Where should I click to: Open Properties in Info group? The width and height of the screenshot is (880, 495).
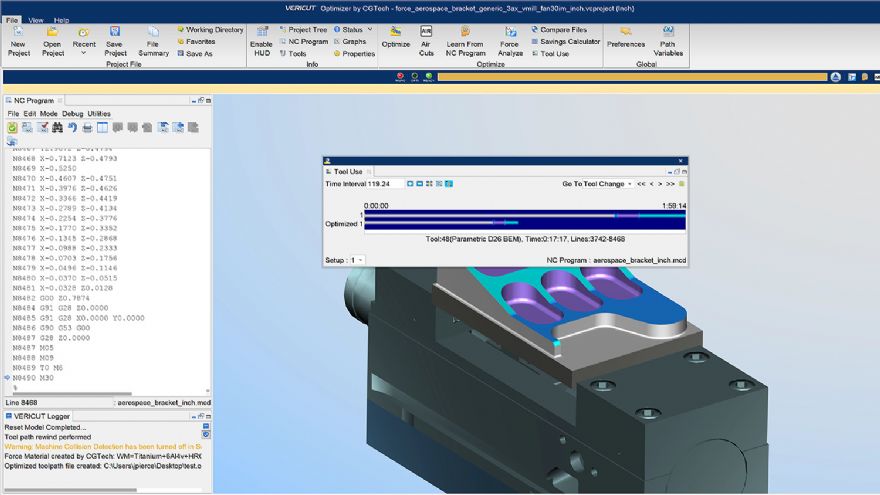click(354, 54)
